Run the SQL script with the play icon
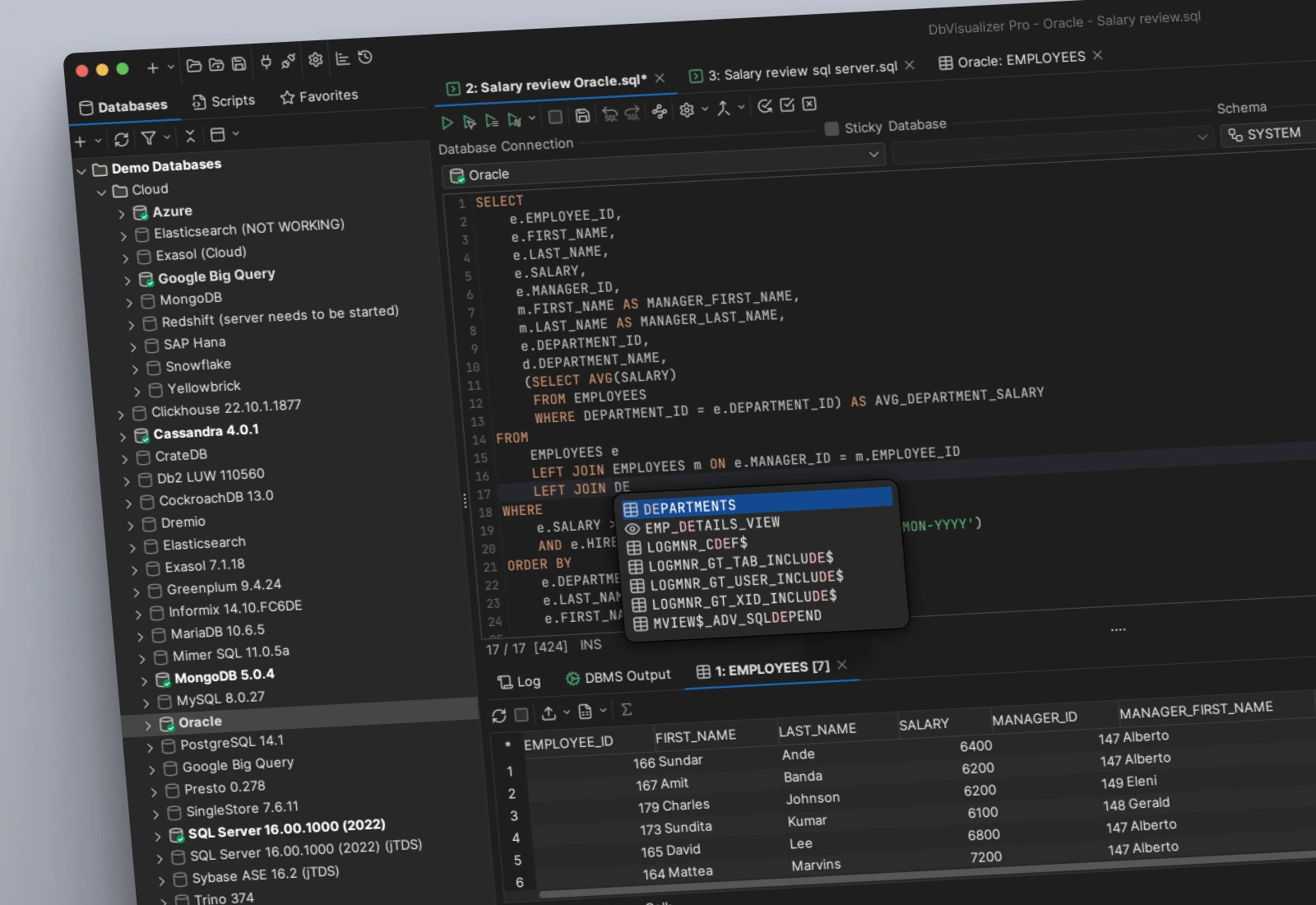Screen dimensions: 1316x905 pyautogui.click(x=447, y=121)
